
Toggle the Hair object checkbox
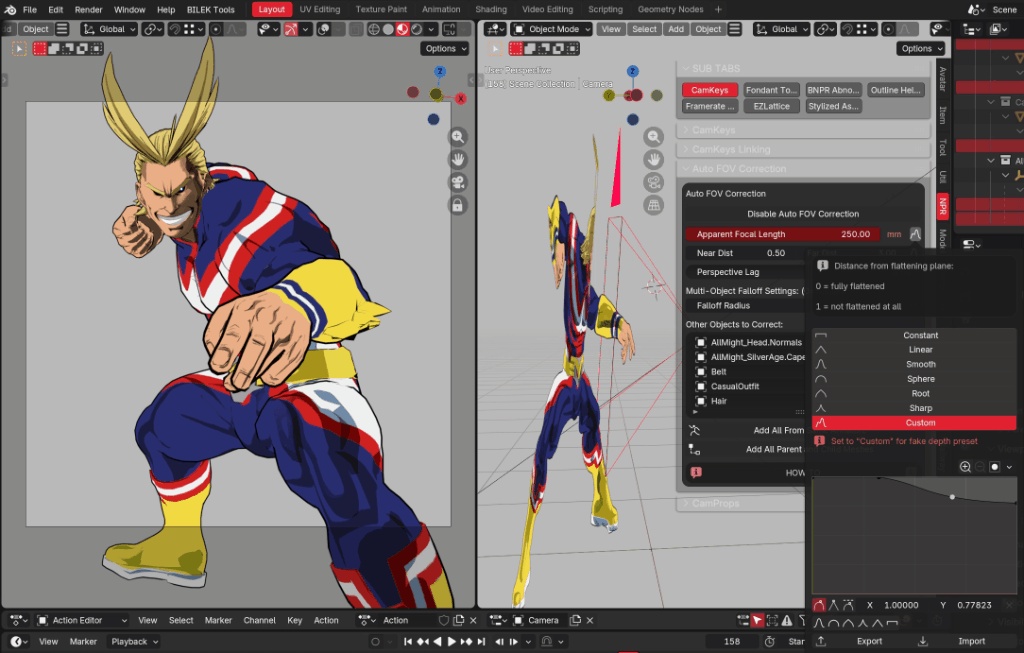pos(701,401)
